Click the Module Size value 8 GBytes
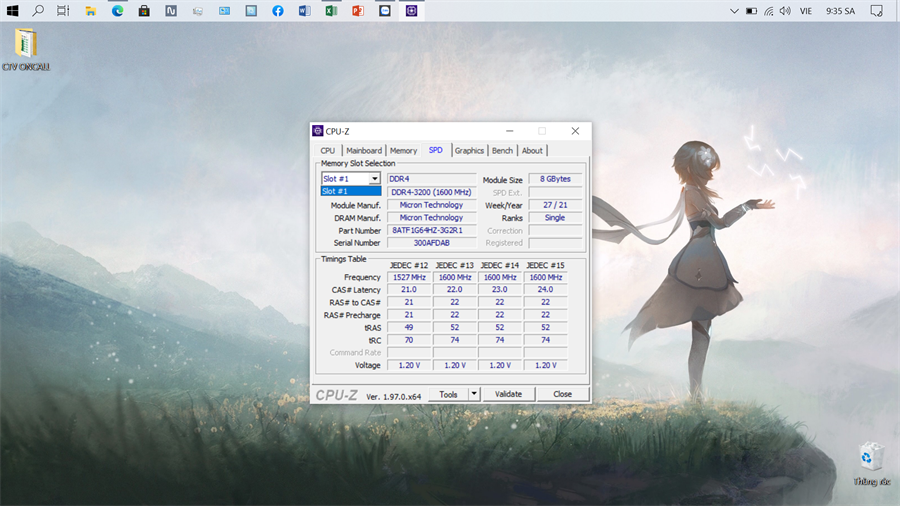 coord(555,179)
